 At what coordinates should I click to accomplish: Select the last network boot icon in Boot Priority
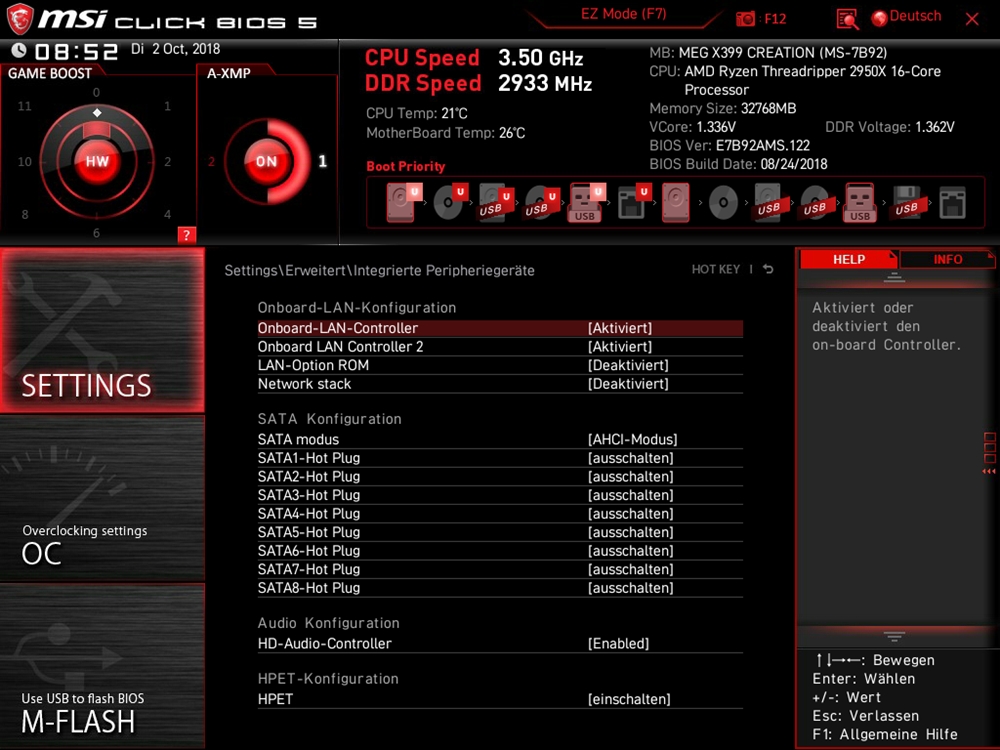point(953,203)
